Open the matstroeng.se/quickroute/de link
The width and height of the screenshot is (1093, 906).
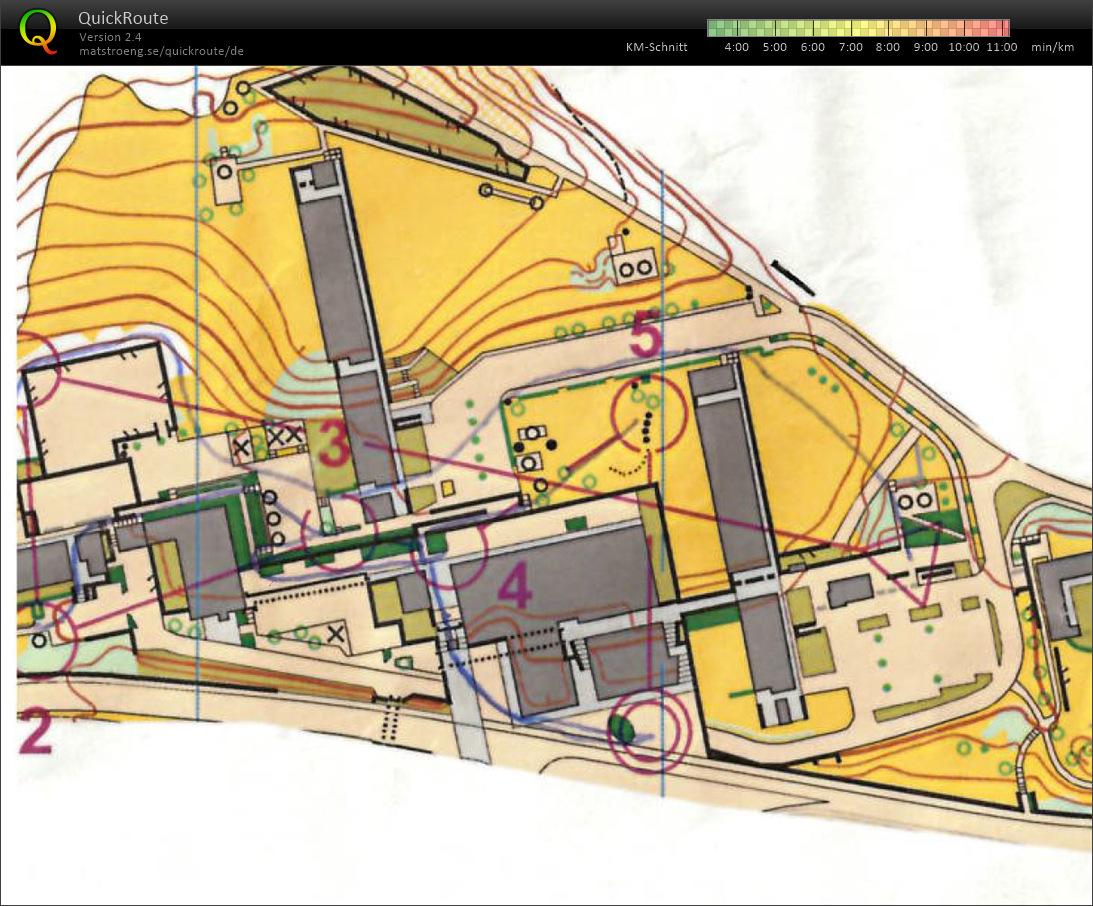click(162, 50)
